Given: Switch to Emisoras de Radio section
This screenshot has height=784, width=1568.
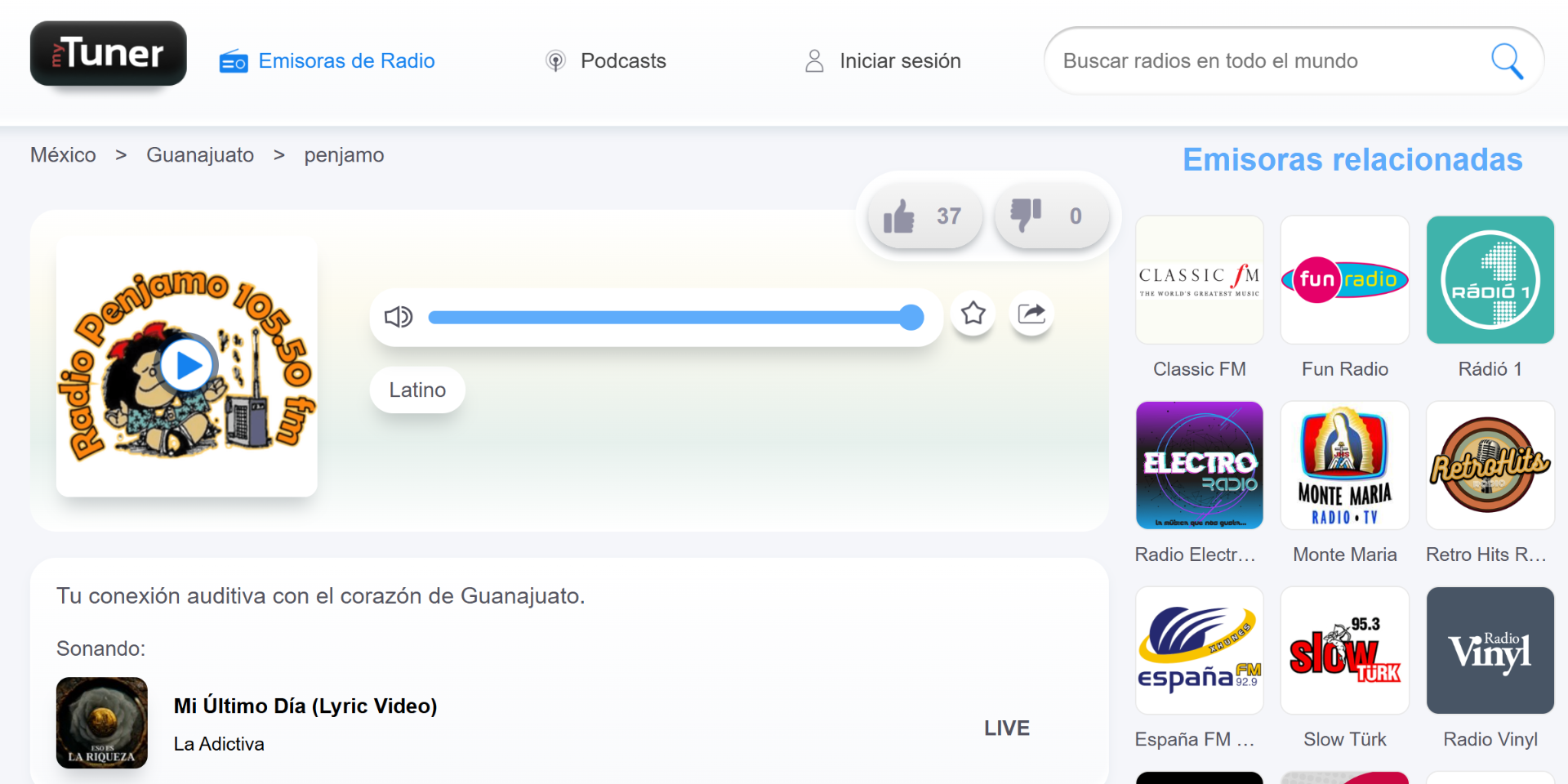Looking at the screenshot, I should [346, 60].
